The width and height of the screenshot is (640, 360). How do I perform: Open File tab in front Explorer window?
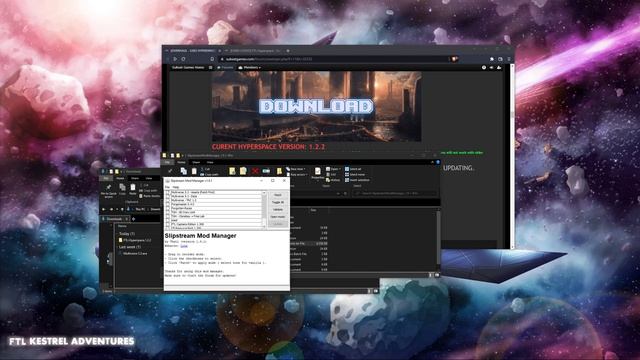coord(167,162)
